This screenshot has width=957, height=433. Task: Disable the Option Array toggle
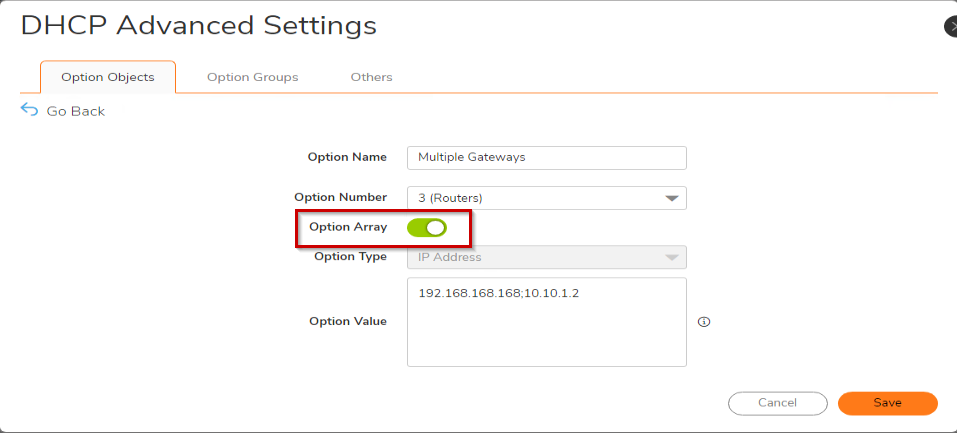427,228
